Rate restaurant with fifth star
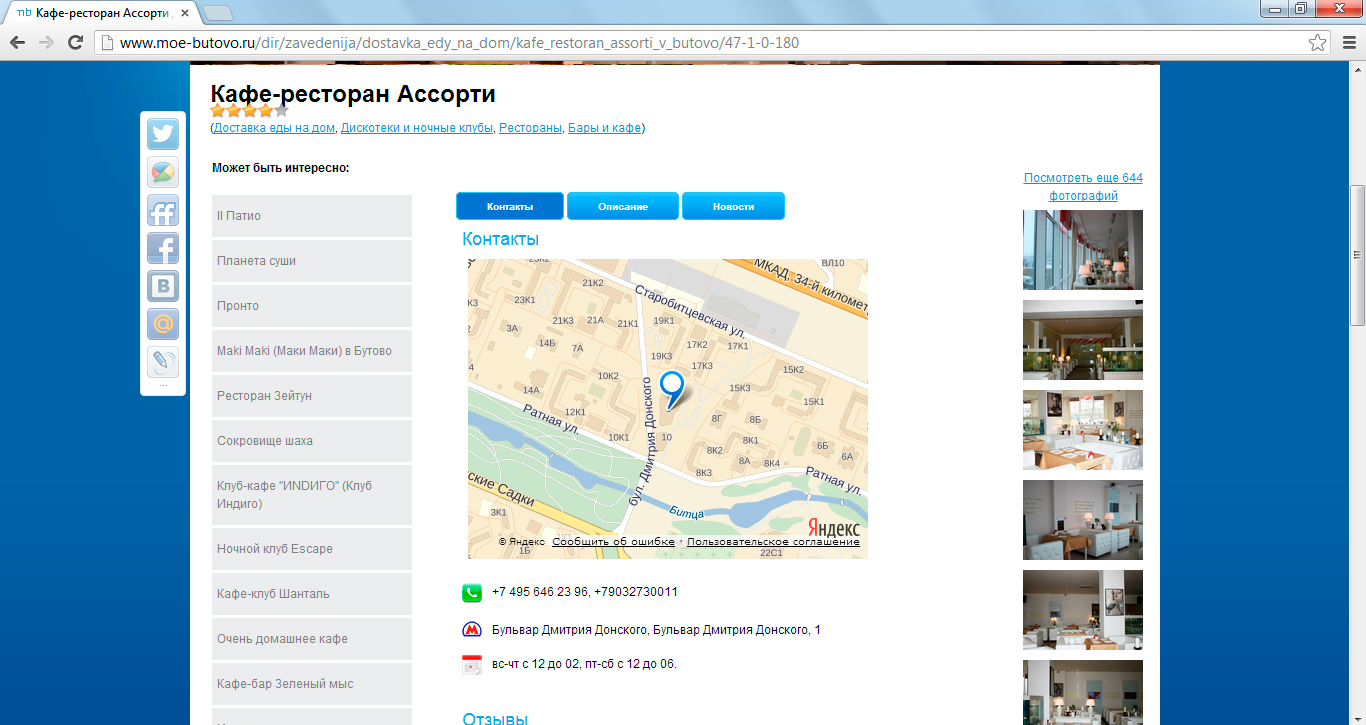The image size is (1366, 725). (x=281, y=110)
